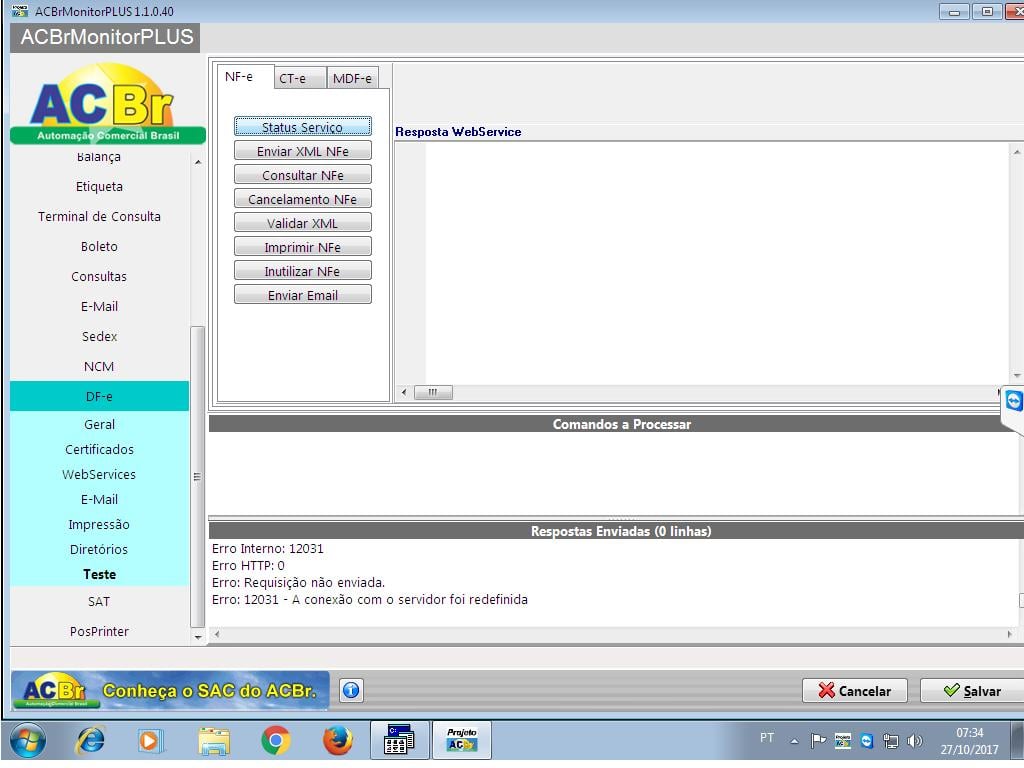This screenshot has height=768, width=1024.
Task: Click Resposta WebService horizontal scrollbar thumb
Action: (x=433, y=392)
